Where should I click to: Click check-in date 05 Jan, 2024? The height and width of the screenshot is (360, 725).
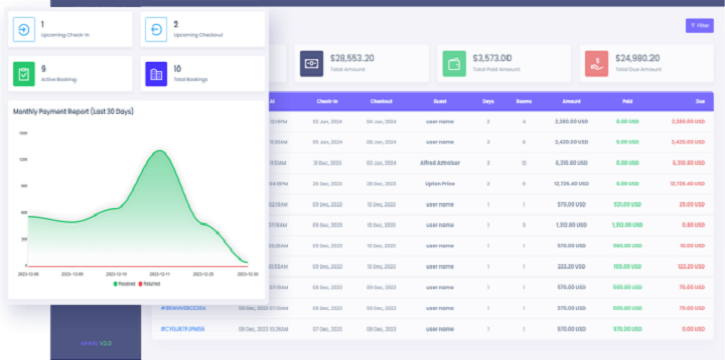[327, 142]
